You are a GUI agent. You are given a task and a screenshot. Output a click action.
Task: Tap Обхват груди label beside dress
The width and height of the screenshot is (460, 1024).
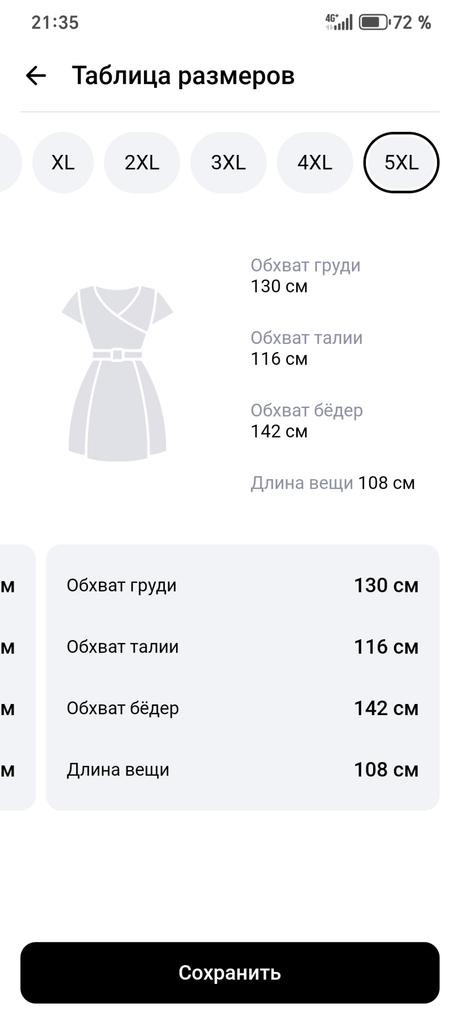pyautogui.click(x=305, y=266)
